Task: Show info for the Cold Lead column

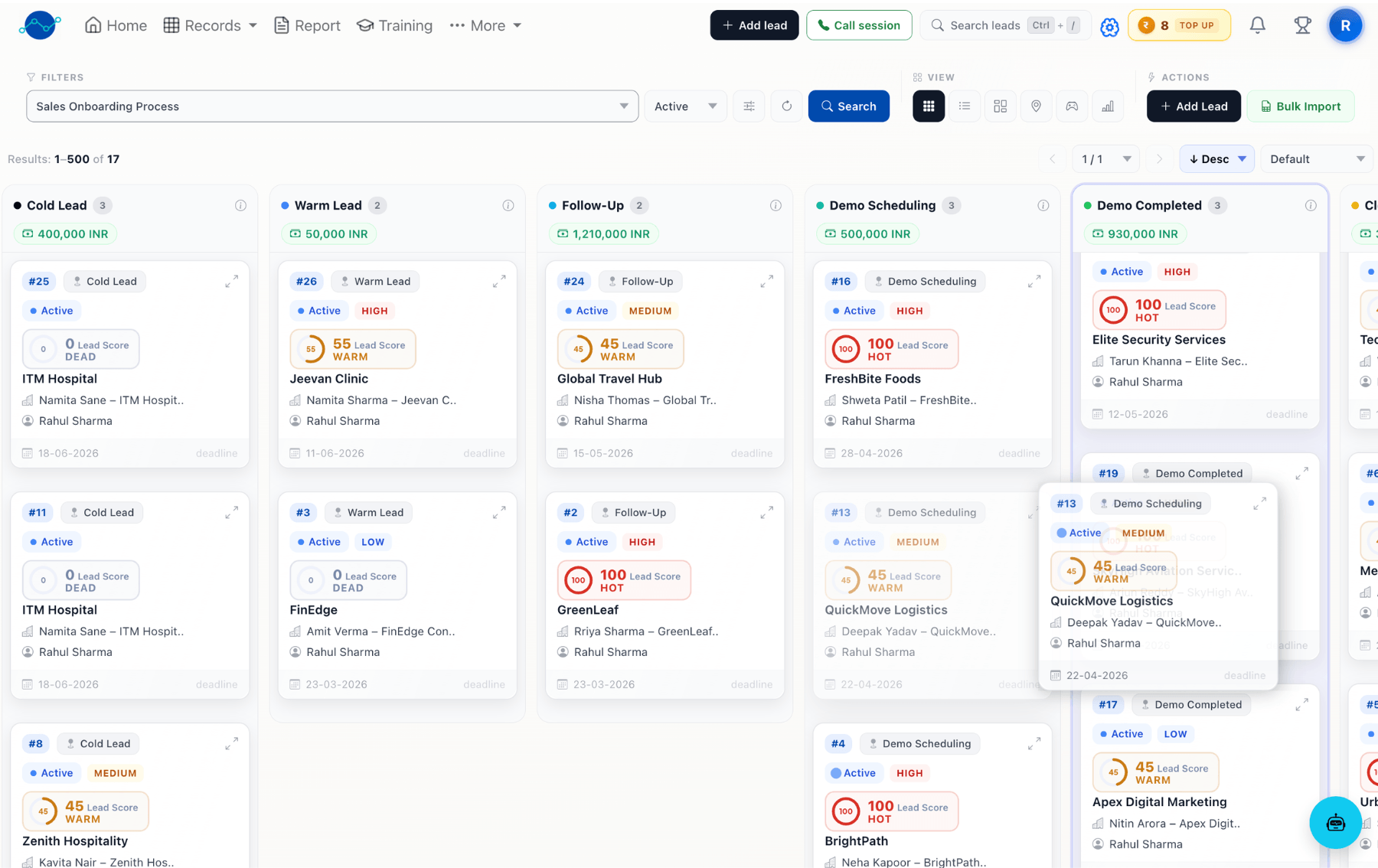Action: coord(240,205)
